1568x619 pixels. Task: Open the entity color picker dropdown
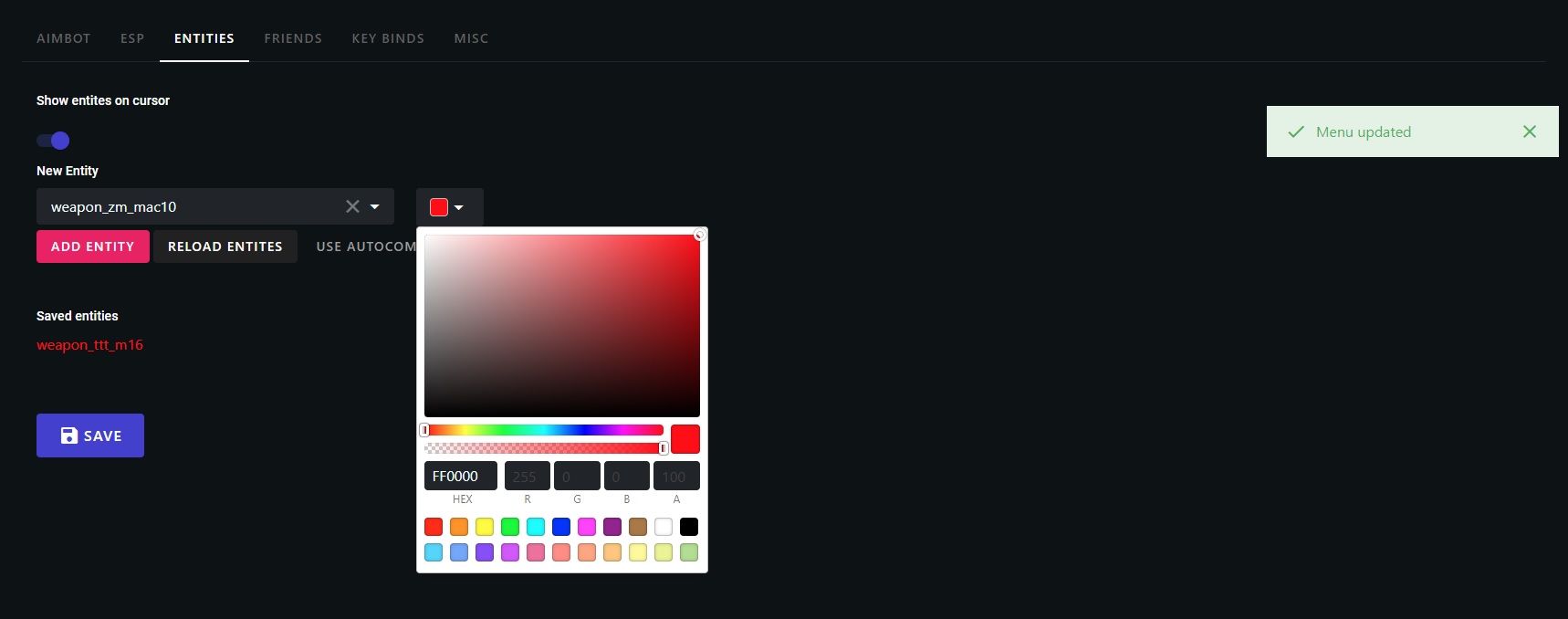click(448, 207)
